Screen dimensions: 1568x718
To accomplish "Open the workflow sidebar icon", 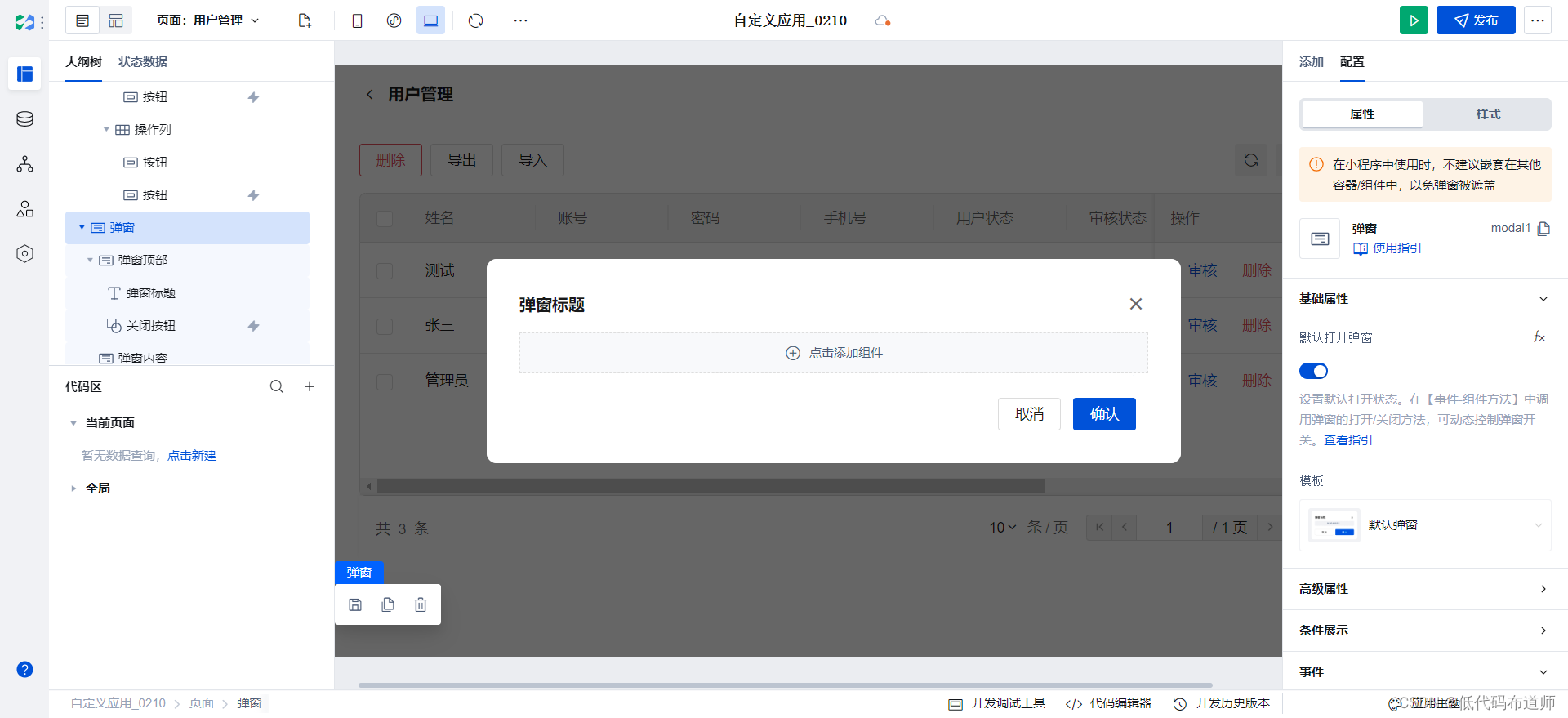I will (x=24, y=164).
